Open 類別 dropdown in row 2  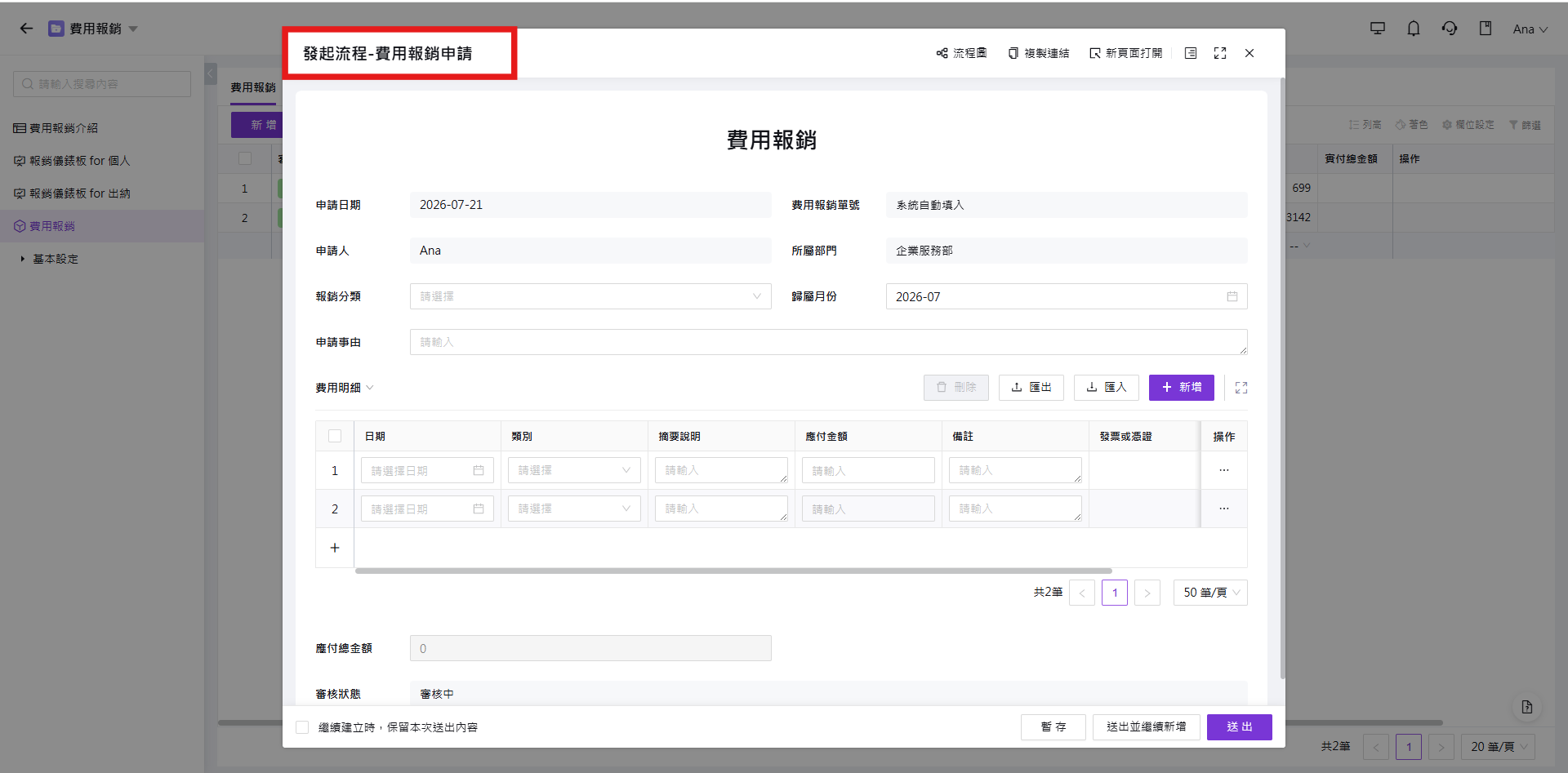click(574, 509)
